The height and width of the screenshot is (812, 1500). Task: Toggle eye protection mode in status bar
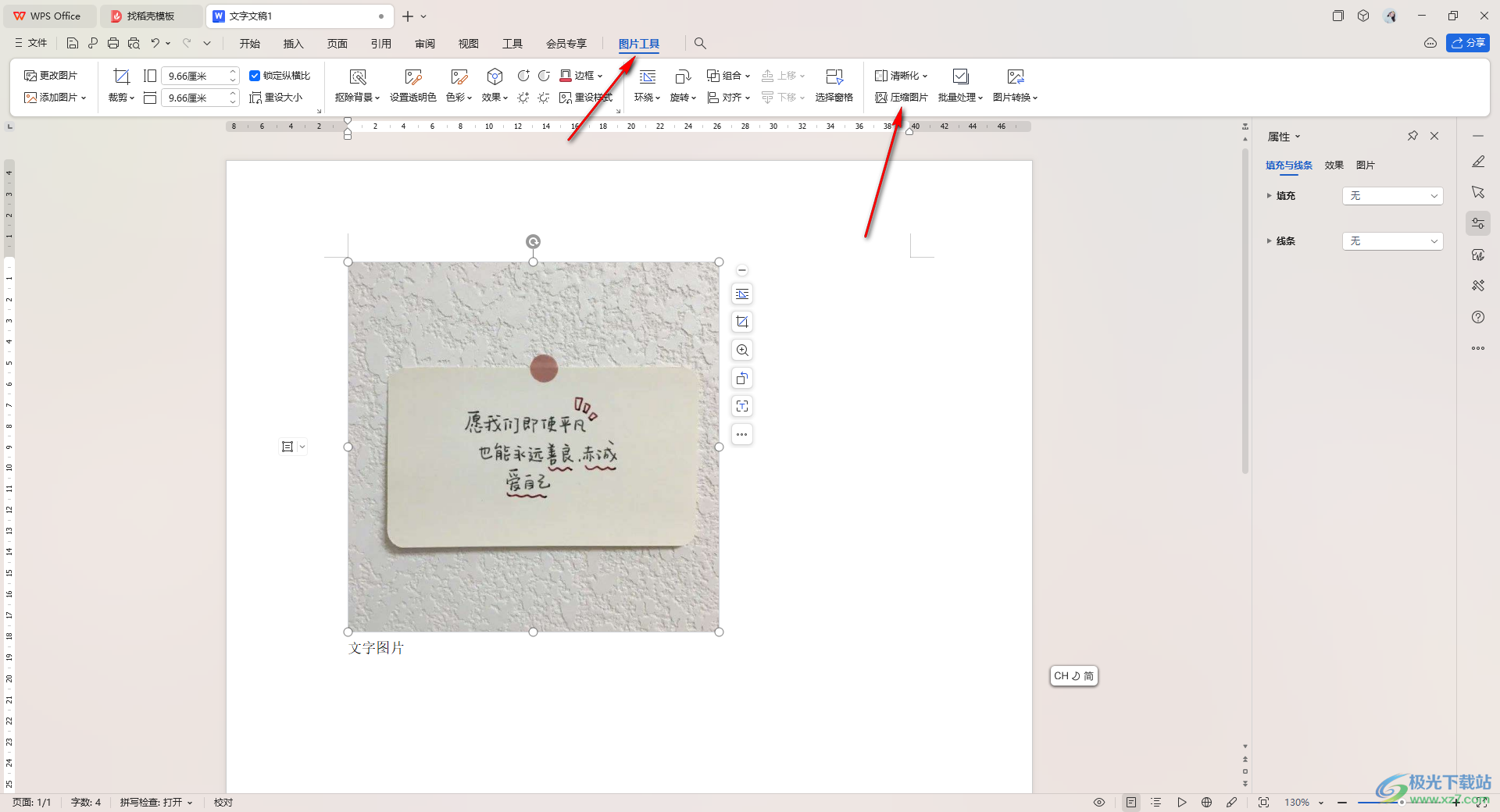click(1099, 802)
